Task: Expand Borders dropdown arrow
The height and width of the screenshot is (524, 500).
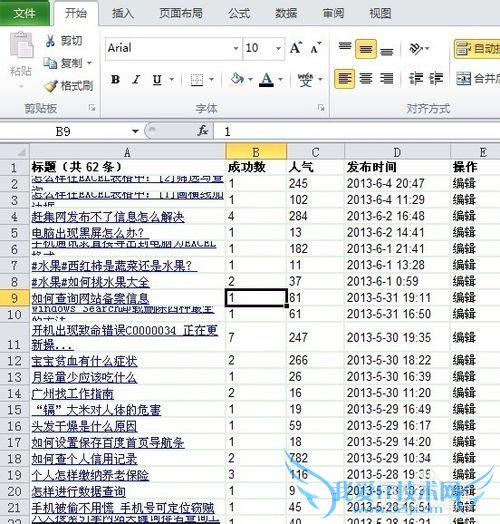Action: (211, 80)
